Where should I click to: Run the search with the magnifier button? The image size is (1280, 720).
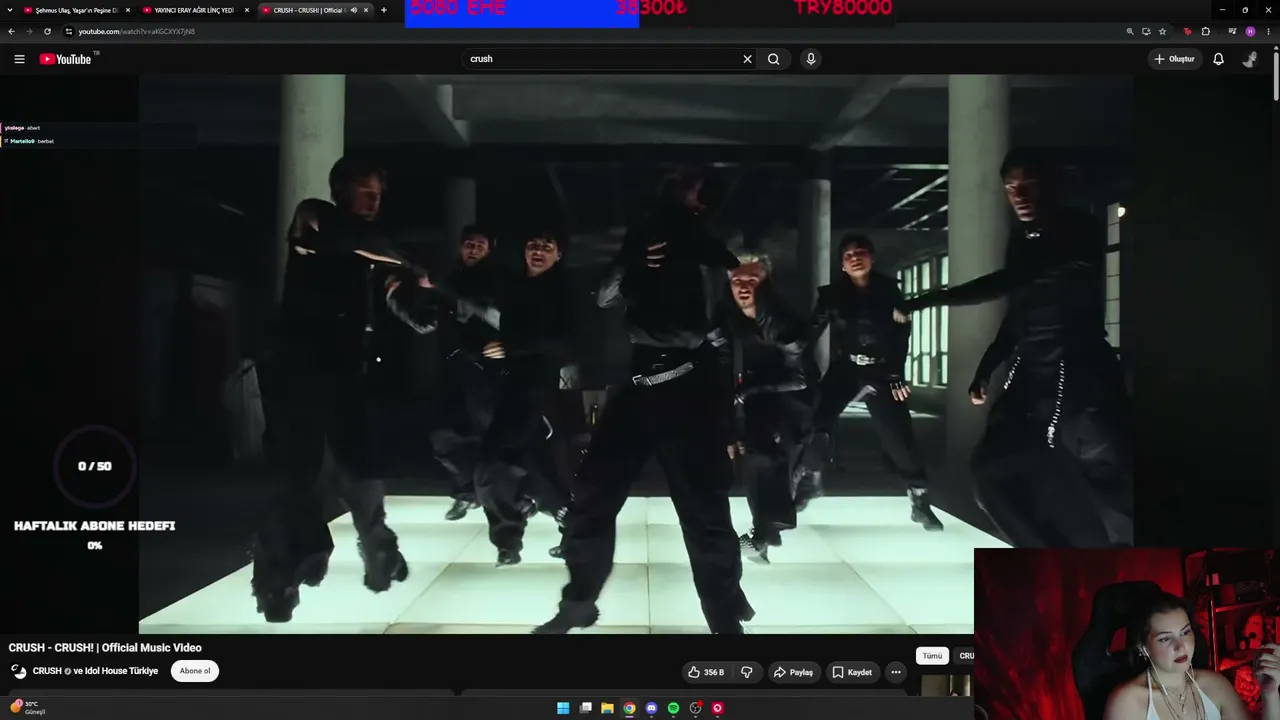point(773,59)
